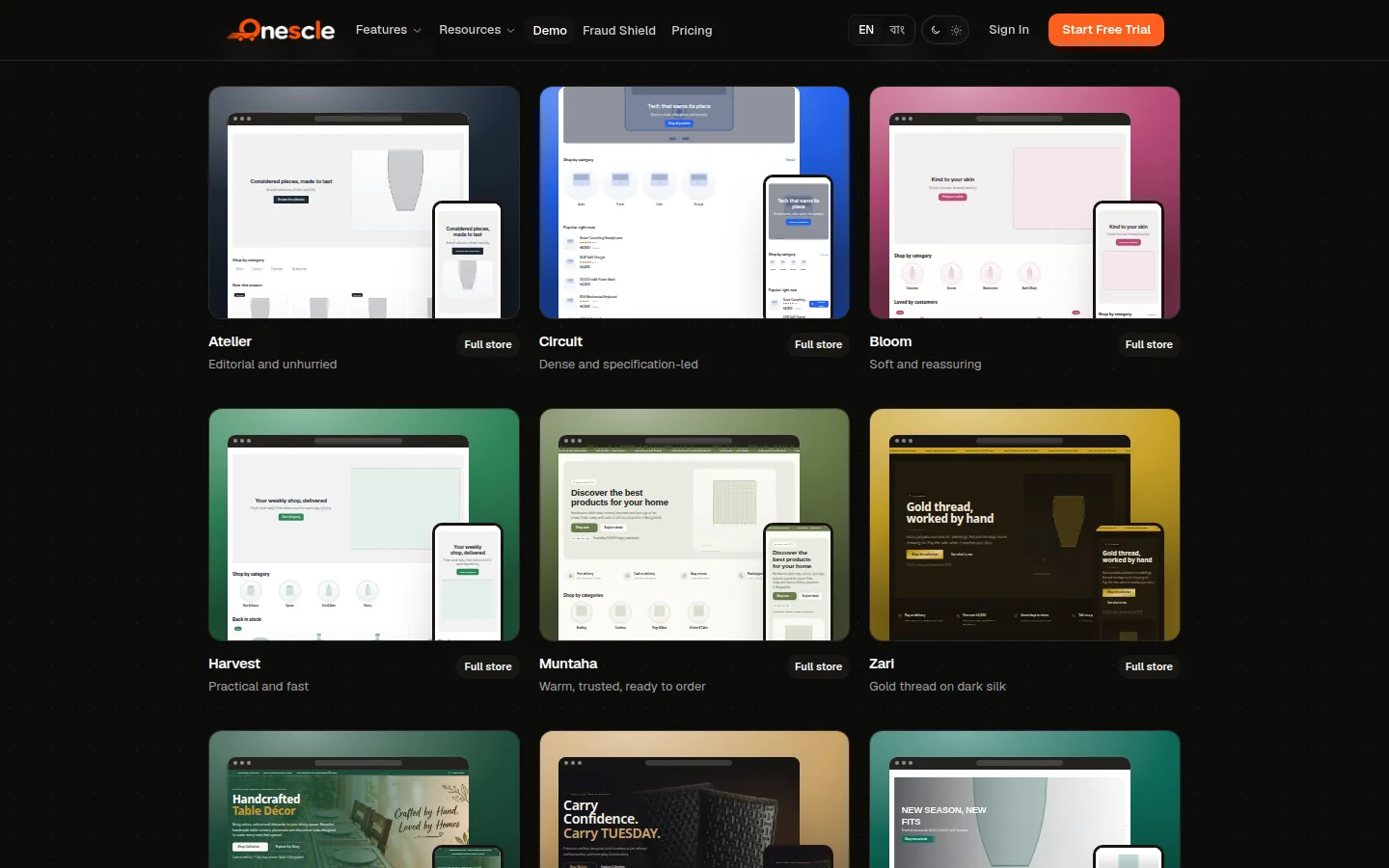Click the text 'Editorial and unhurried'
Screen dimensions: 1389x868
273,365
